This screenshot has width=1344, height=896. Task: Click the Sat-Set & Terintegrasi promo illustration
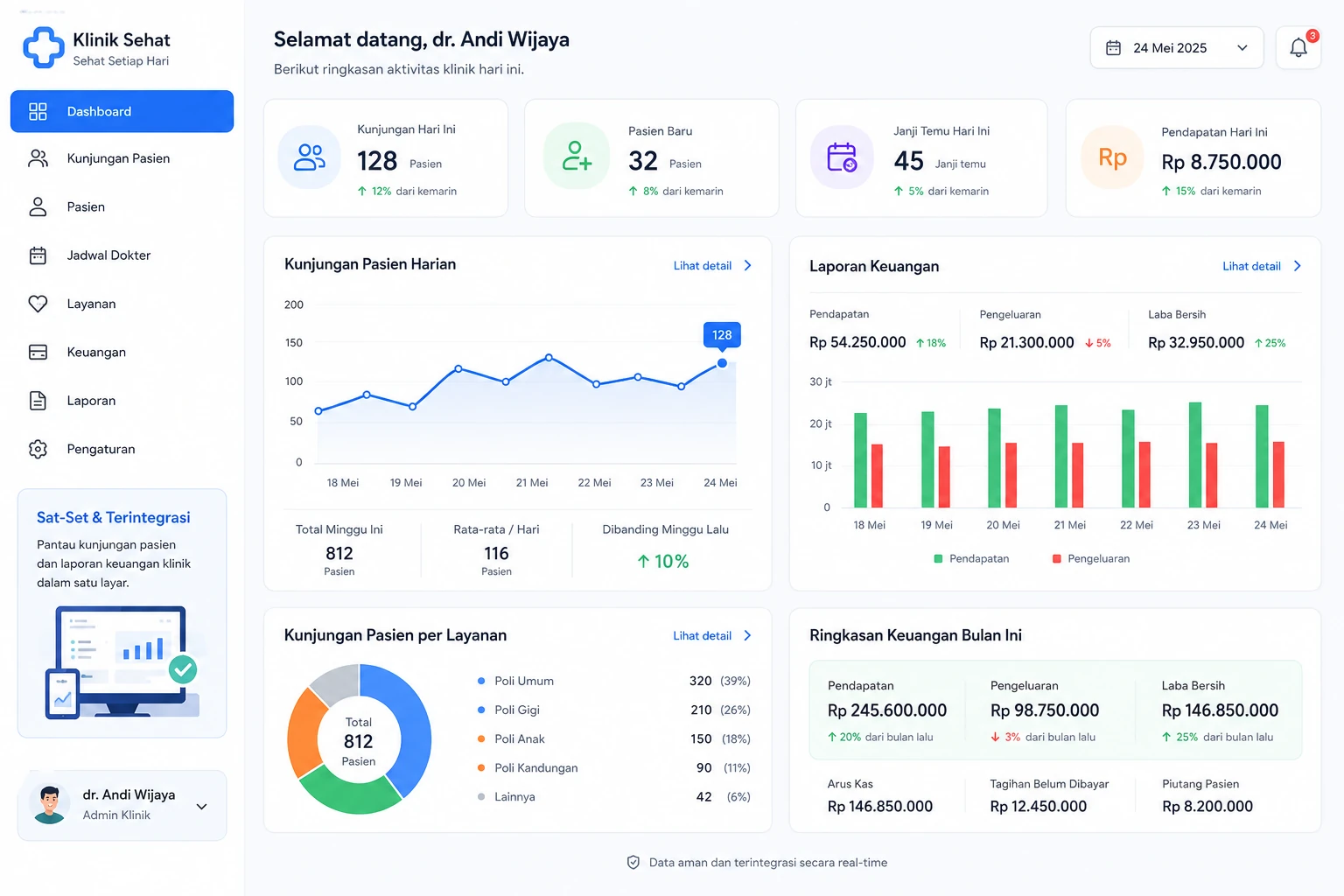[122, 661]
